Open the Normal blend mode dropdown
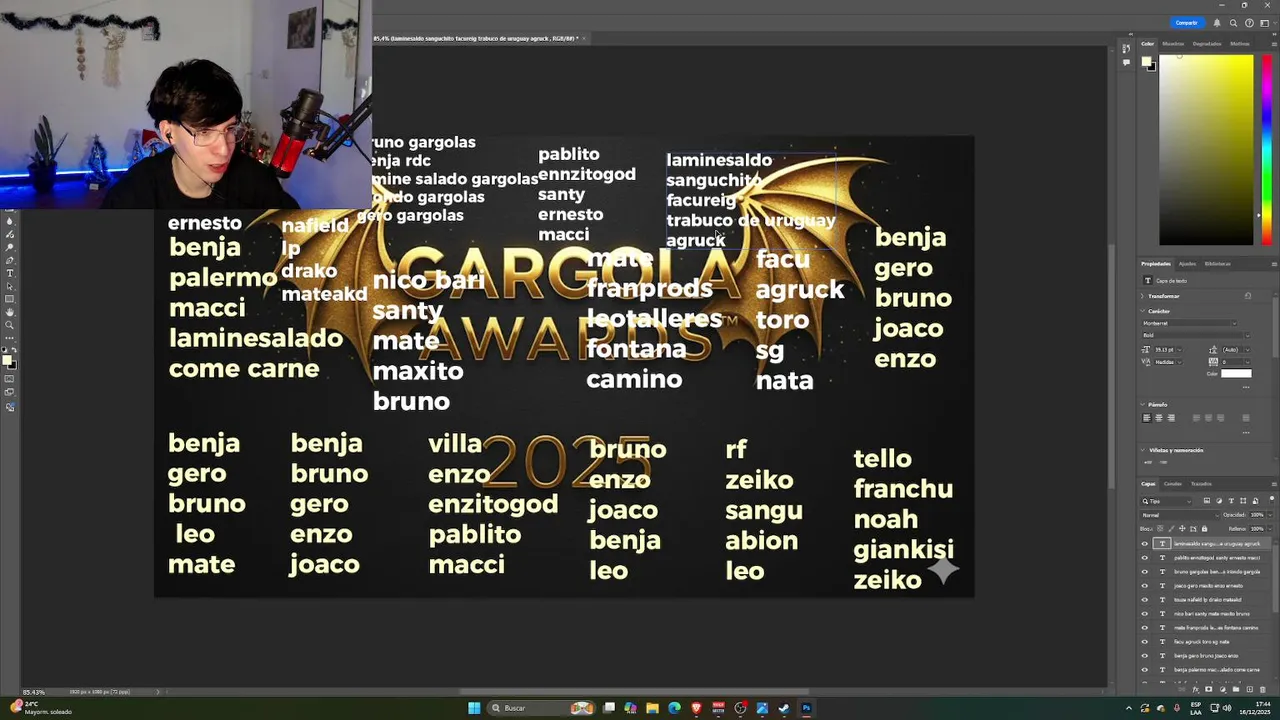 click(1180, 515)
